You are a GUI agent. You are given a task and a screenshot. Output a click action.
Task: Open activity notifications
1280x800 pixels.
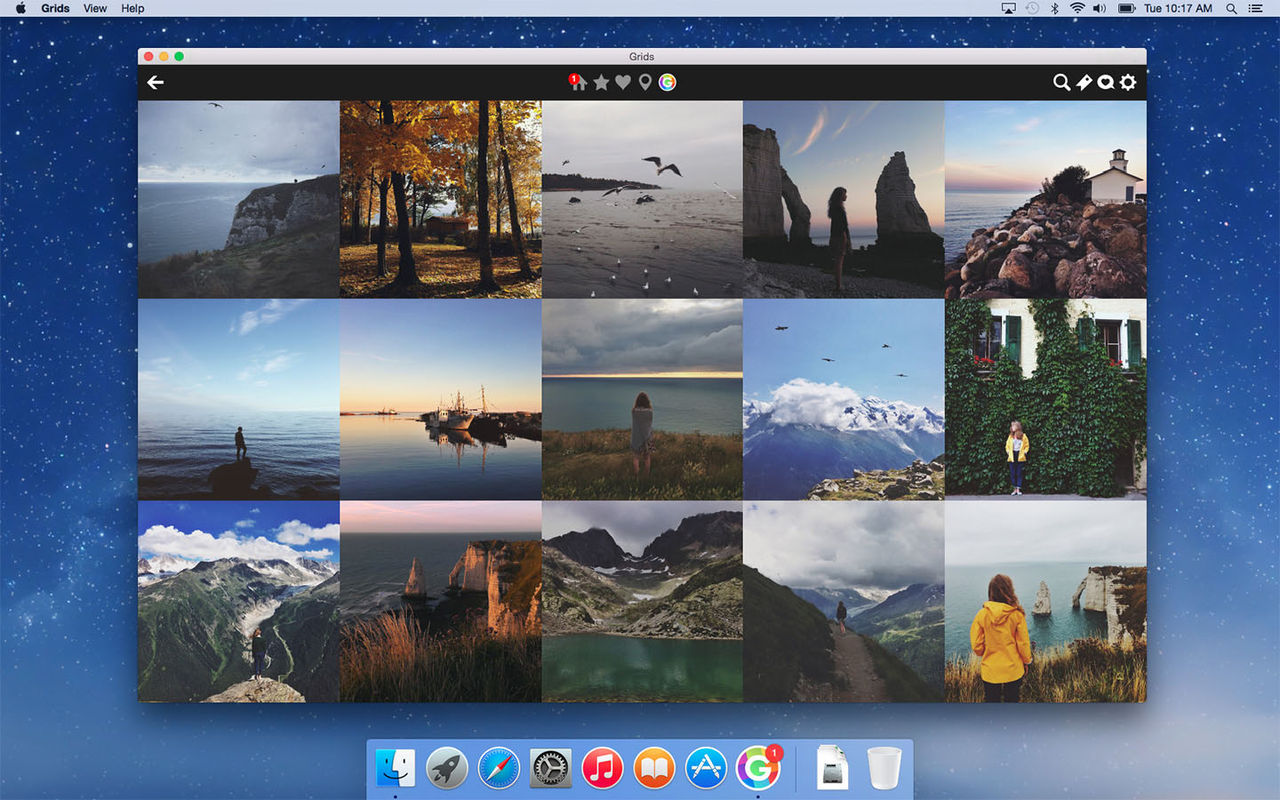1106,83
